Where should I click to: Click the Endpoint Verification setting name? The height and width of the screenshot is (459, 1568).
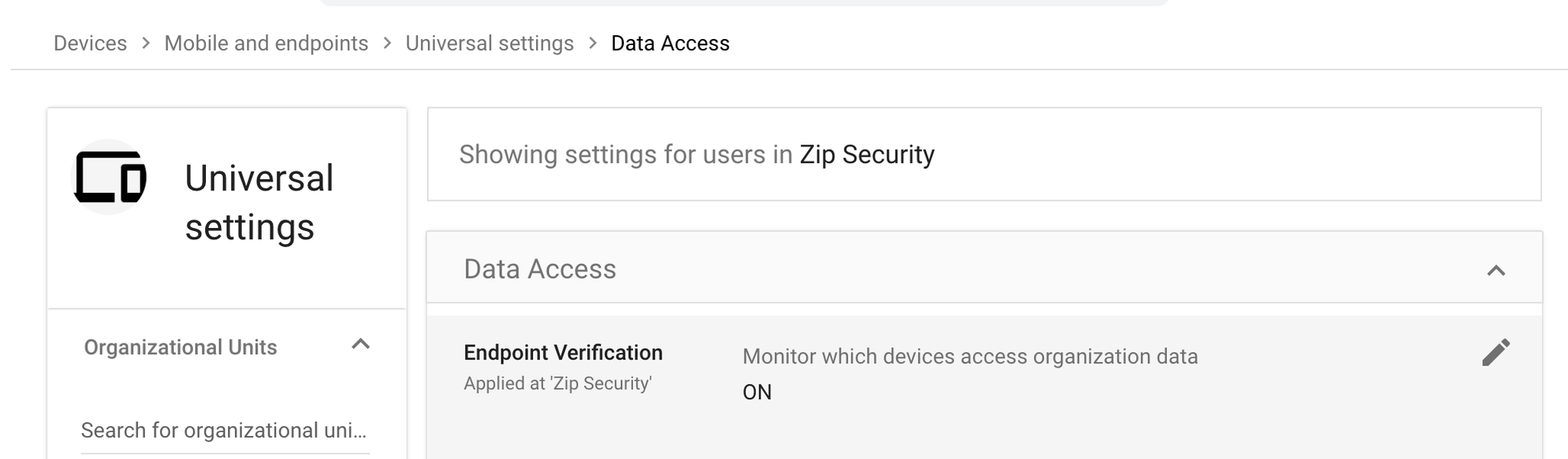click(x=563, y=353)
